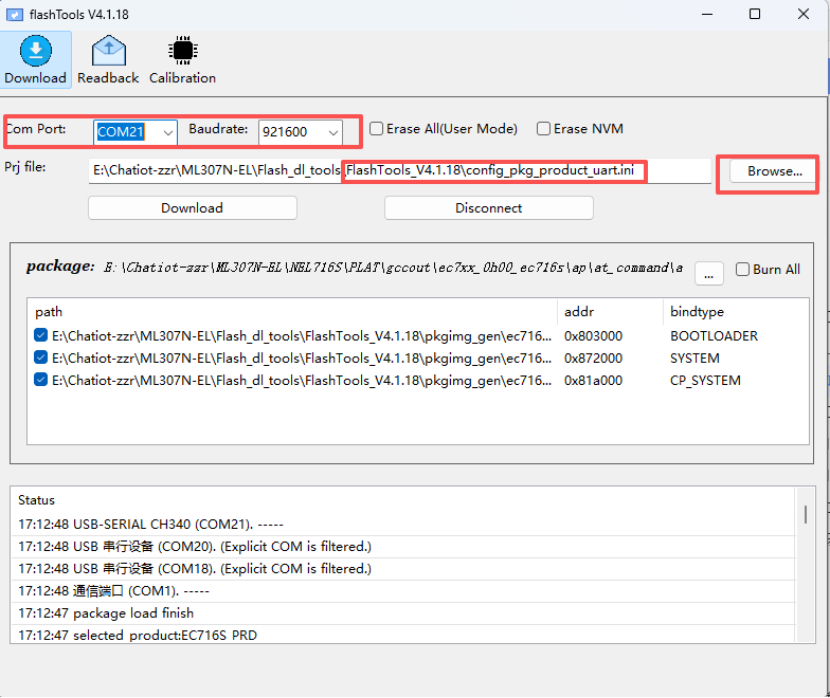Click the path column header
The width and height of the screenshot is (830, 698).
coord(292,312)
